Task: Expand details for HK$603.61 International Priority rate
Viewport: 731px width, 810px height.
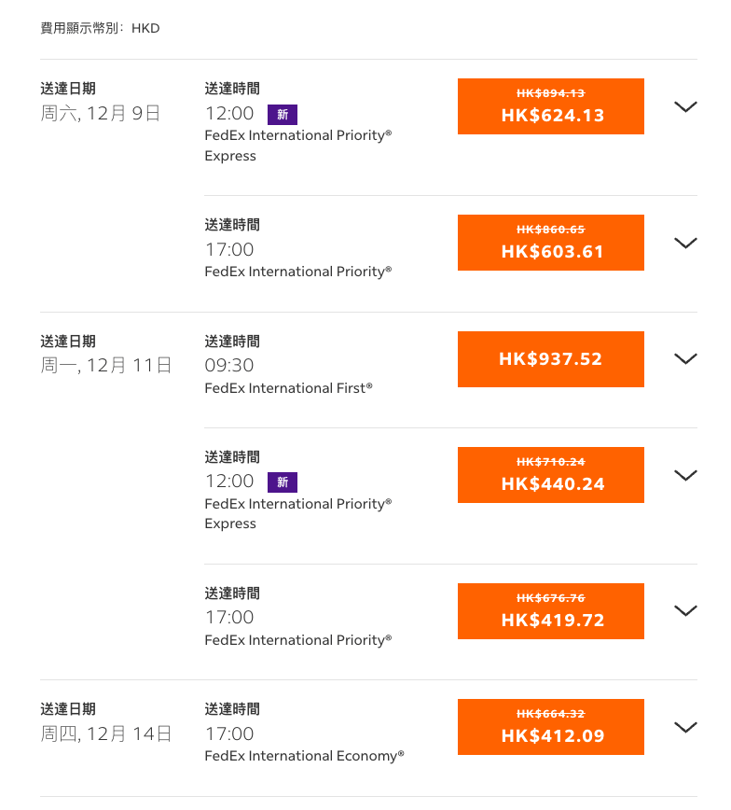Action: tap(685, 243)
